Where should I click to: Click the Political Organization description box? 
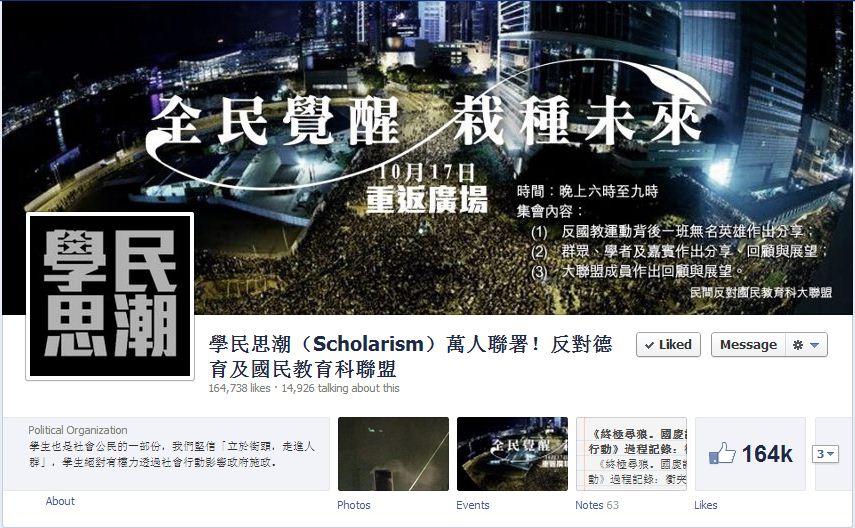(166, 454)
